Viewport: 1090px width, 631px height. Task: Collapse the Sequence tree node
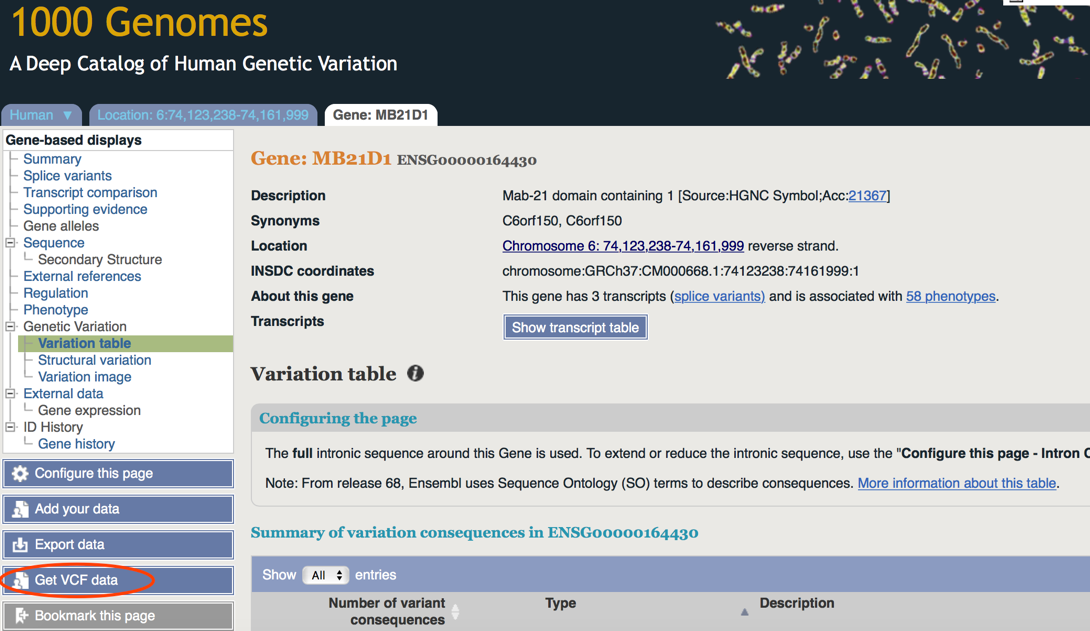(10, 243)
